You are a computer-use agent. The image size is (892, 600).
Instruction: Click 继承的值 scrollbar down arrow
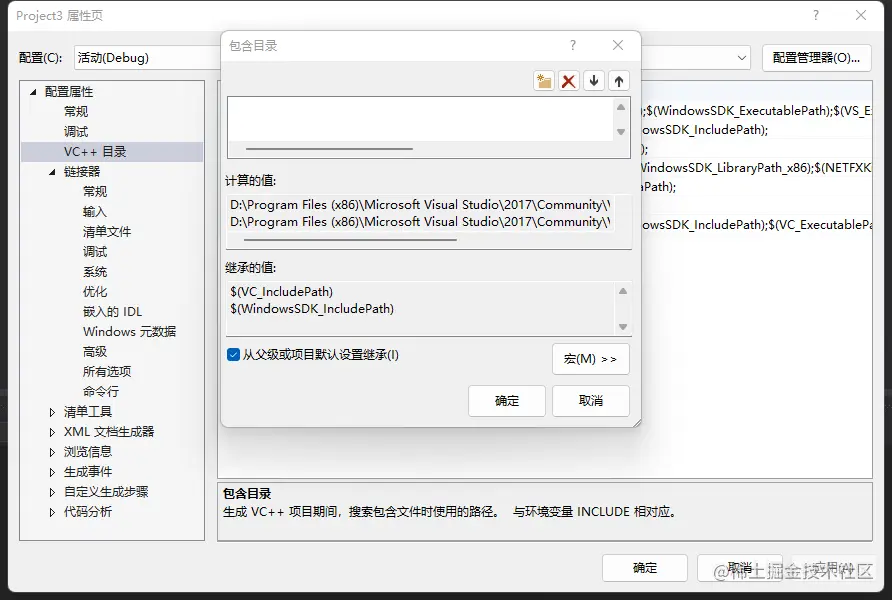pos(623,326)
